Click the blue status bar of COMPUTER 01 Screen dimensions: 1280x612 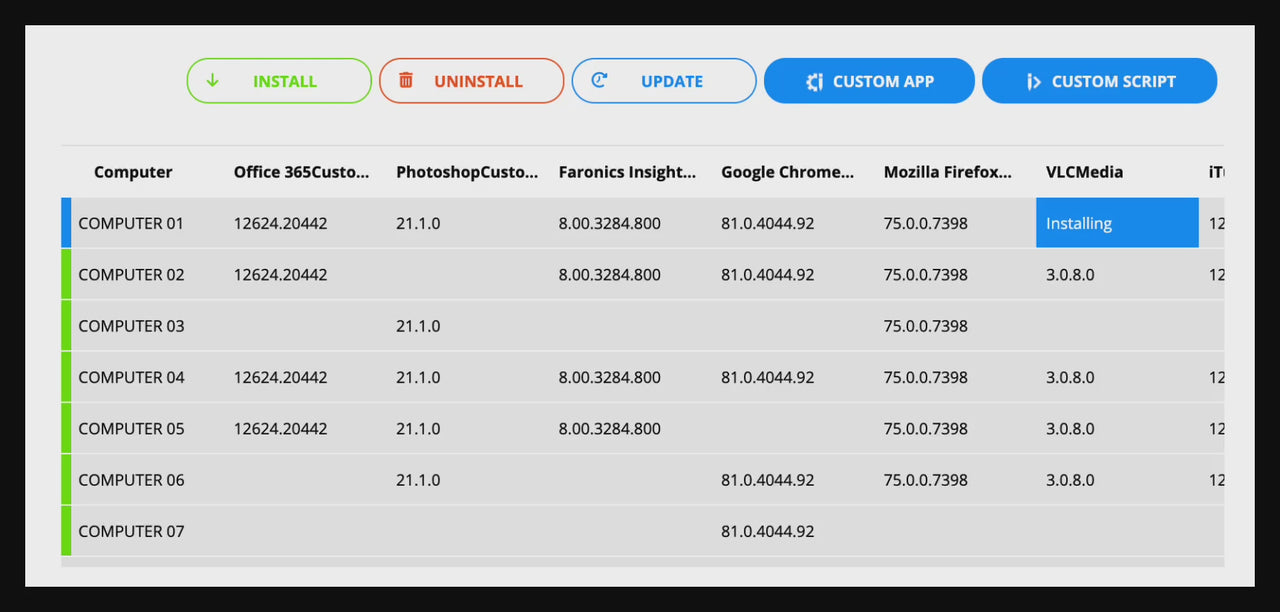click(66, 223)
